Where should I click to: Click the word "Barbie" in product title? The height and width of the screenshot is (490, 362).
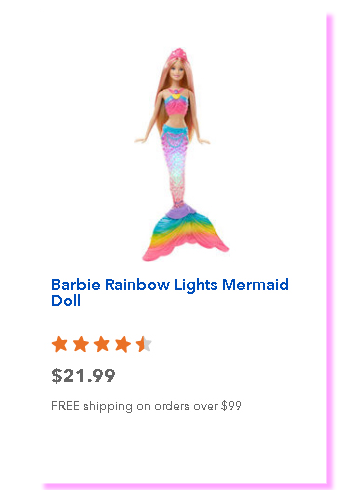[76, 285]
